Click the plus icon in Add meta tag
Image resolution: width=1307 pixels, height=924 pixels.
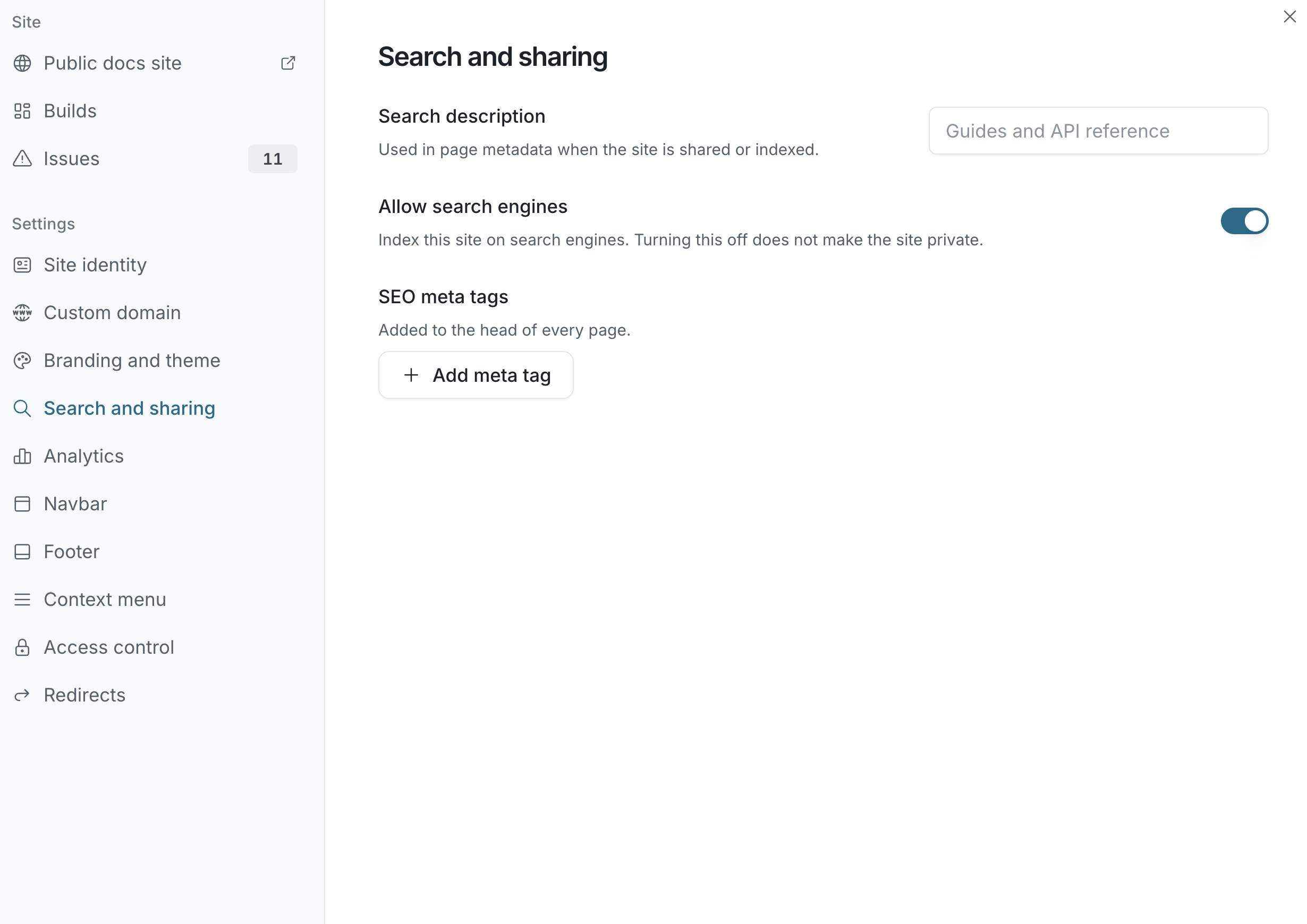tap(411, 375)
